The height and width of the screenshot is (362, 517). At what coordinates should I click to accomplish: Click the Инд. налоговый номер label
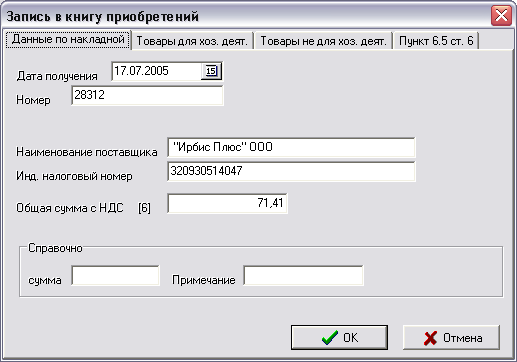tap(74, 176)
